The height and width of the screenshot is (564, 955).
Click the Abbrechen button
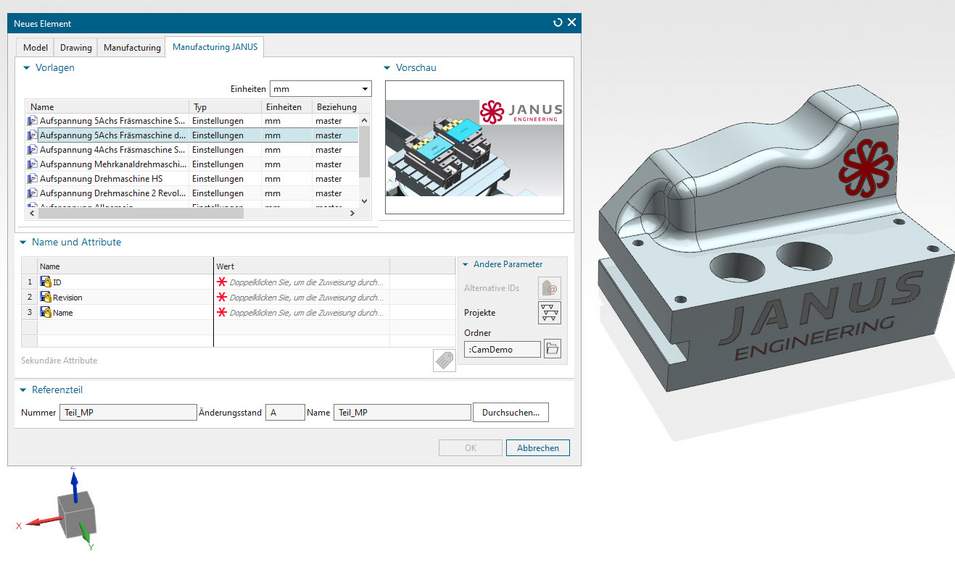pos(538,448)
